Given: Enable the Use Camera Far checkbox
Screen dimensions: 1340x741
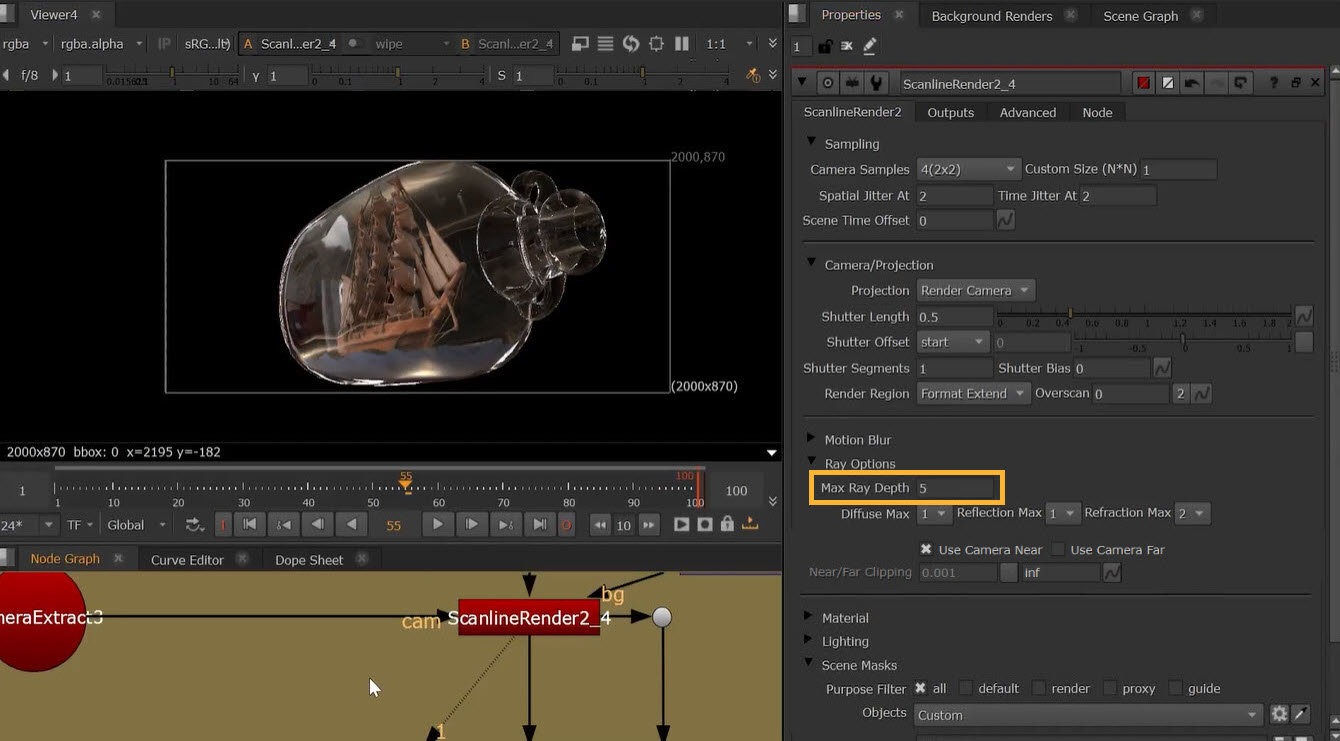Looking at the screenshot, I should coord(1058,550).
